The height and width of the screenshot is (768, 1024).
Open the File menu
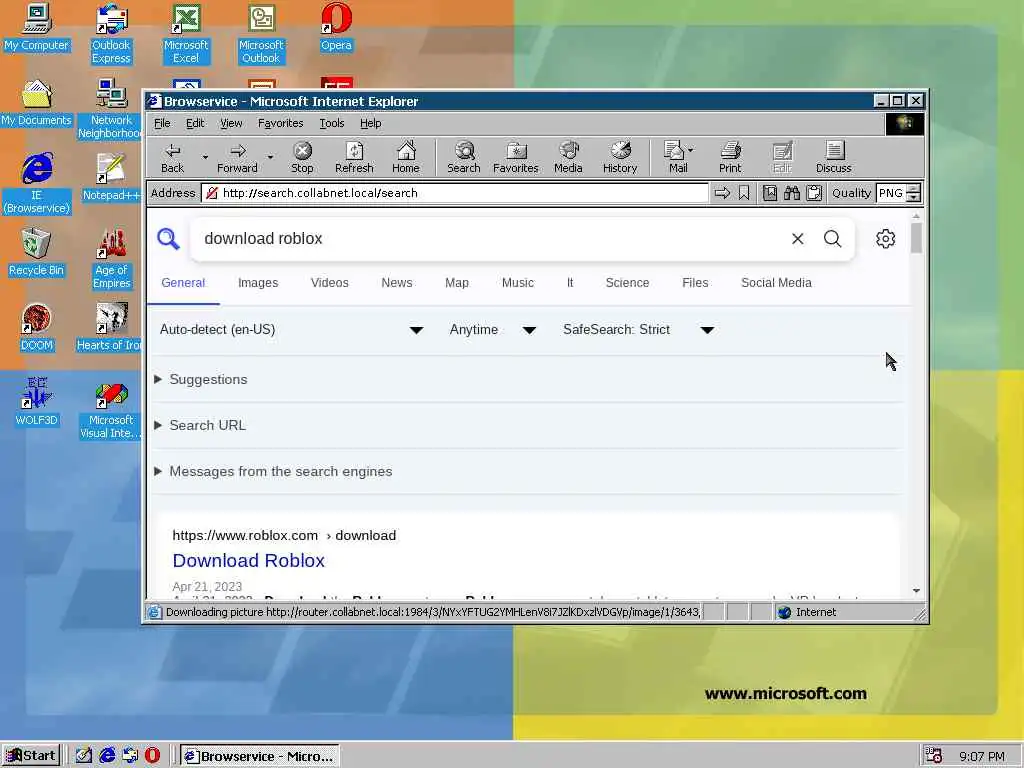coord(162,123)
